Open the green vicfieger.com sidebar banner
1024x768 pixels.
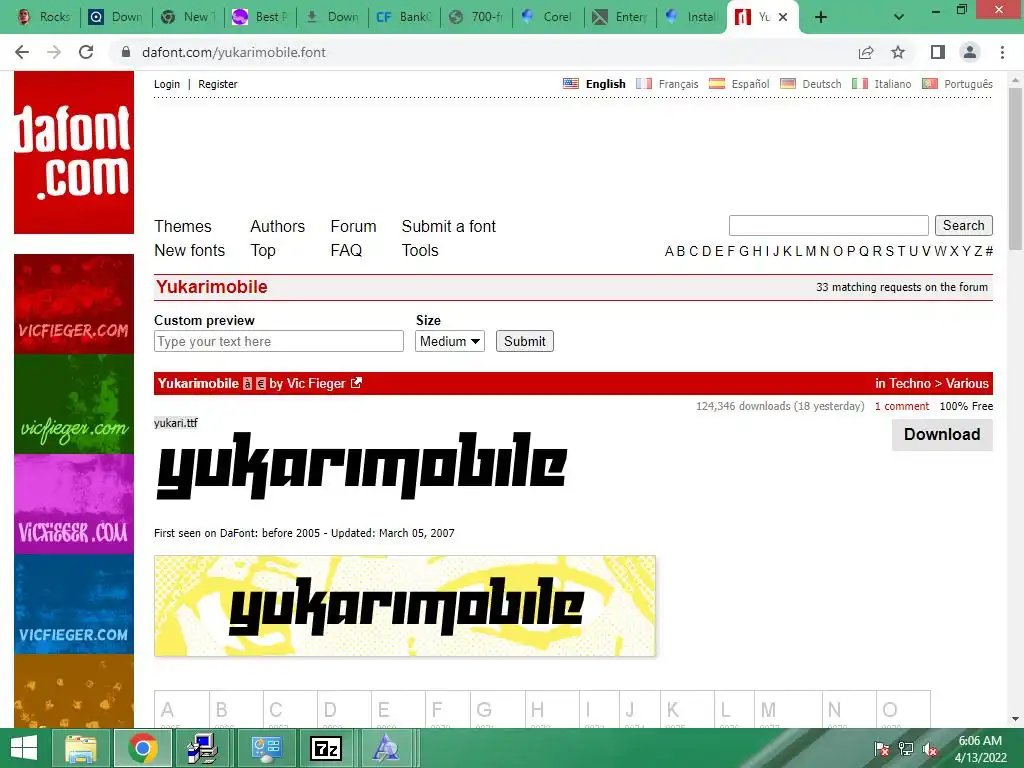click(x=74, y=404)
